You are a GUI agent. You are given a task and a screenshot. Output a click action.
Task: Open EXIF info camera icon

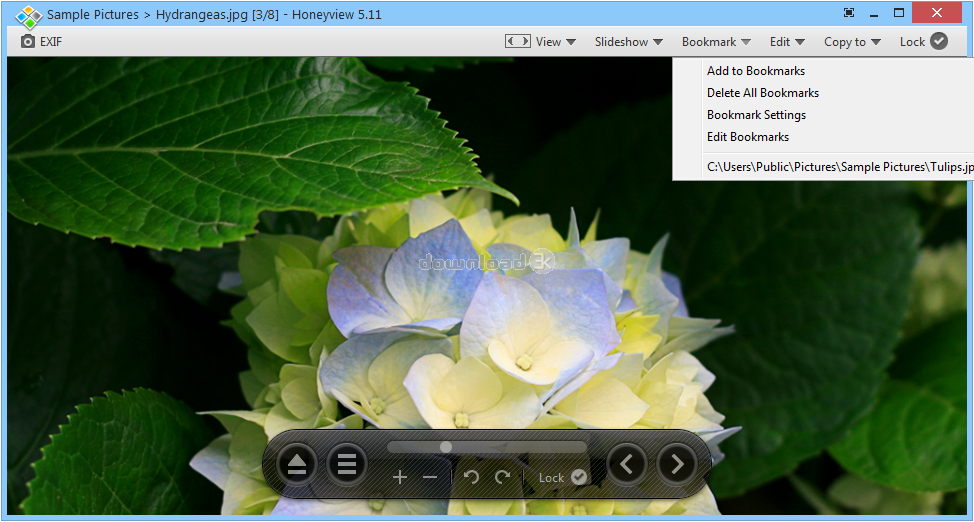click(28, 42)
